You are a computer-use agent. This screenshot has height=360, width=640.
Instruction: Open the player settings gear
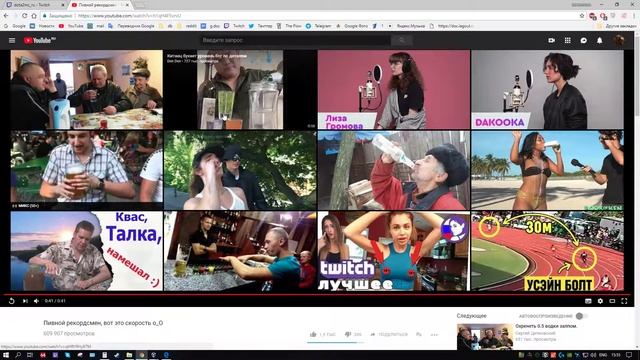tap(600, 301)
